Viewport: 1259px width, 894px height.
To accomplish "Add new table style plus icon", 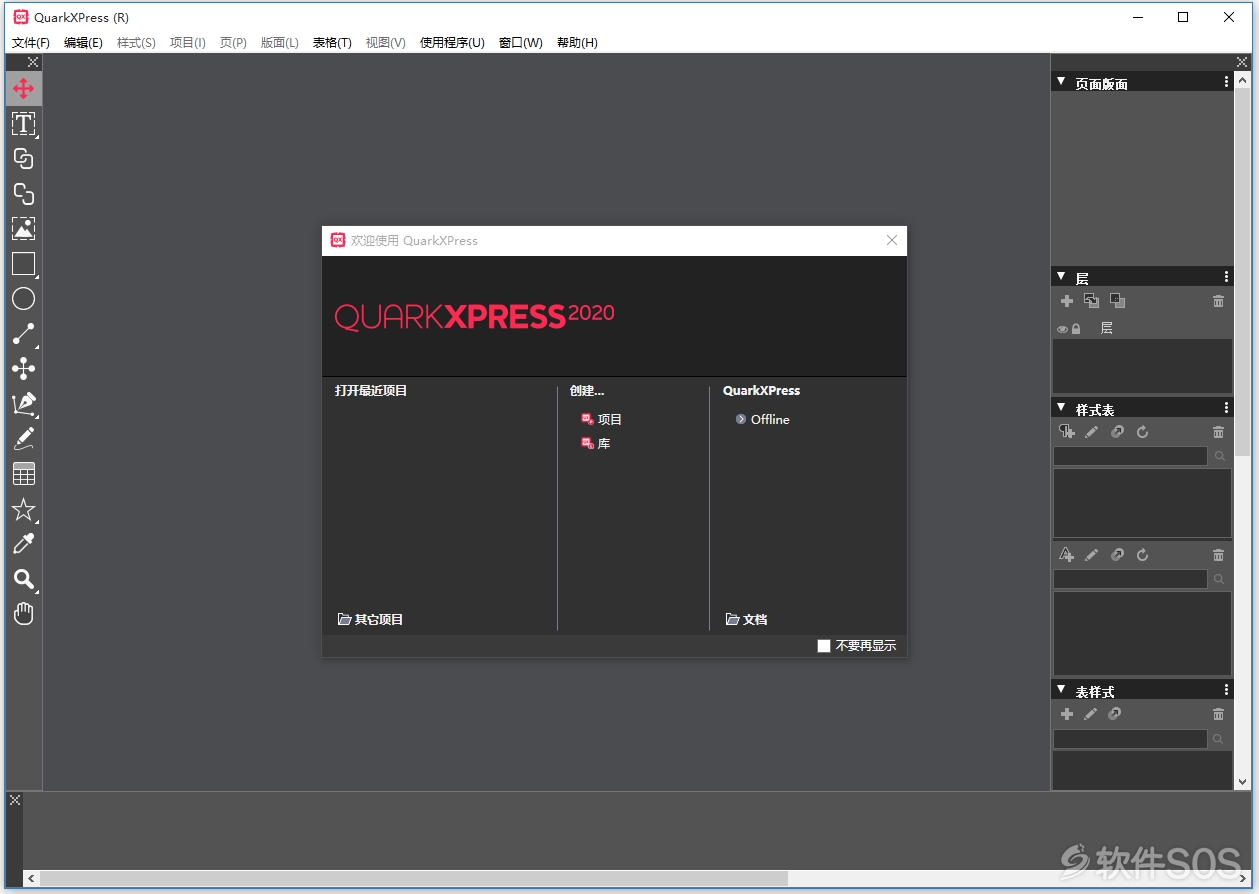I will point(1067,714).
